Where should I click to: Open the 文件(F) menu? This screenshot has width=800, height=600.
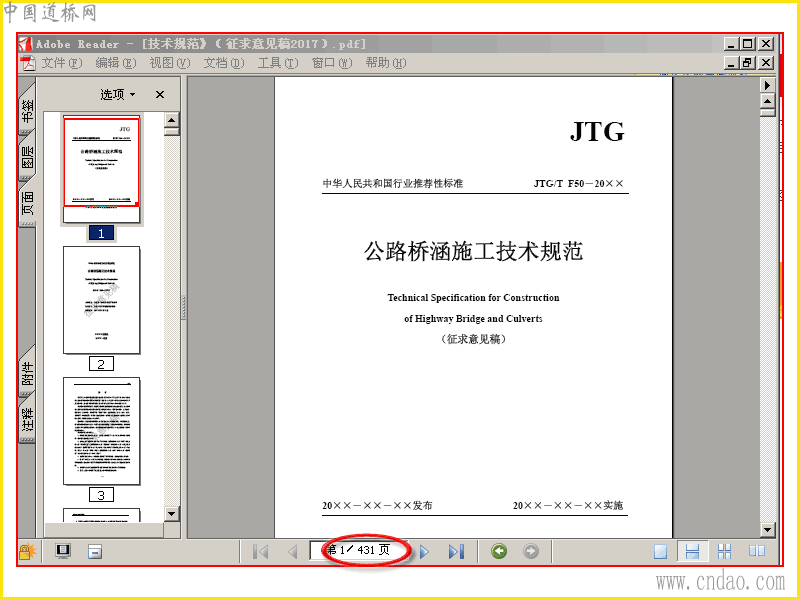[61, 63]
